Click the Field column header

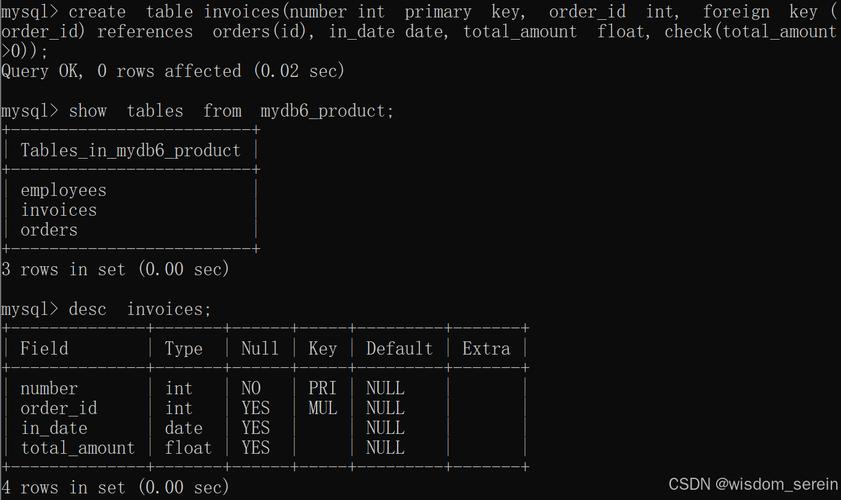[x=44, y=349]
